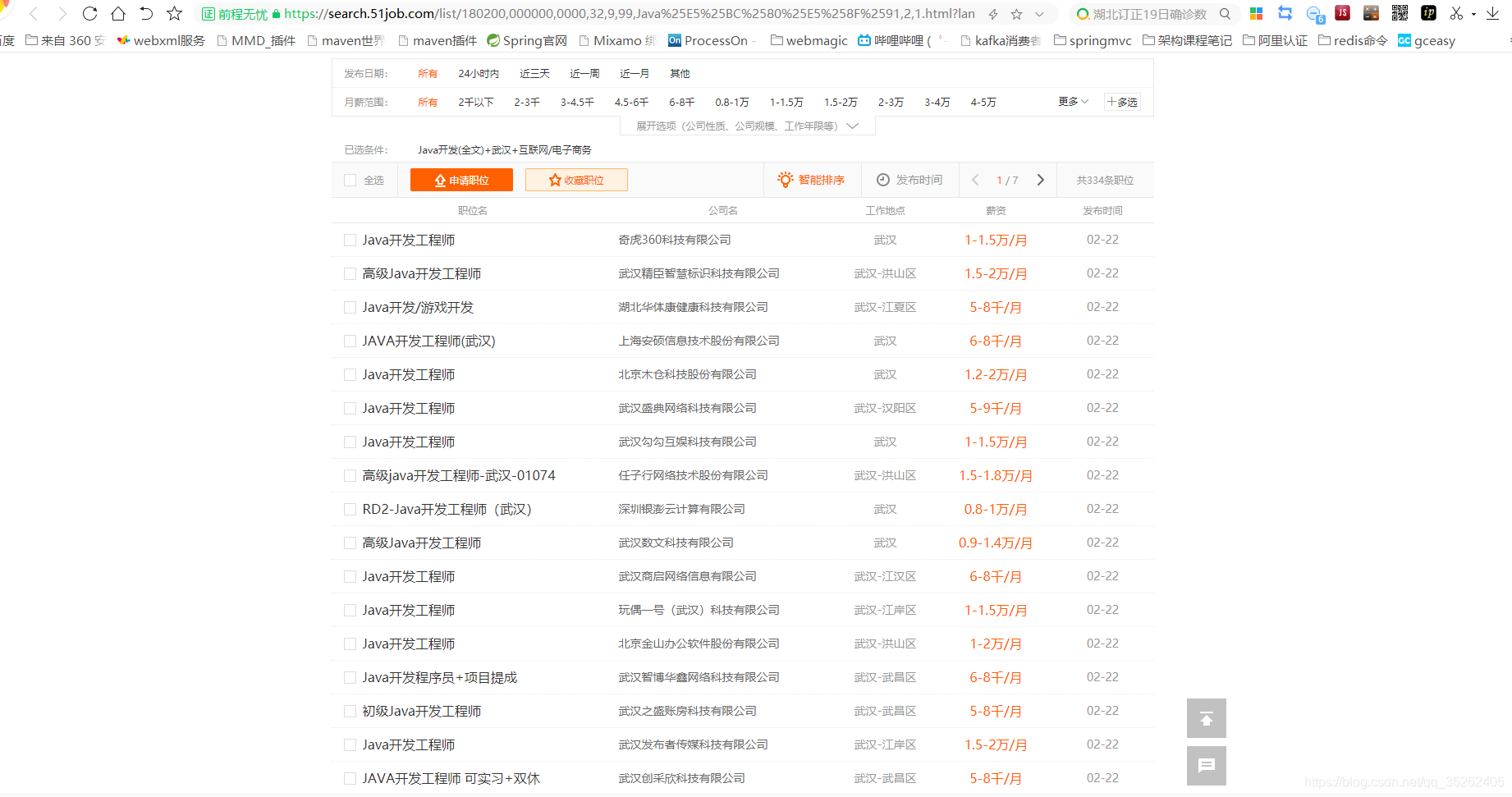
Task: Open company 北京金山办公软件股份有限公司
Action: [x=699, y=644]
